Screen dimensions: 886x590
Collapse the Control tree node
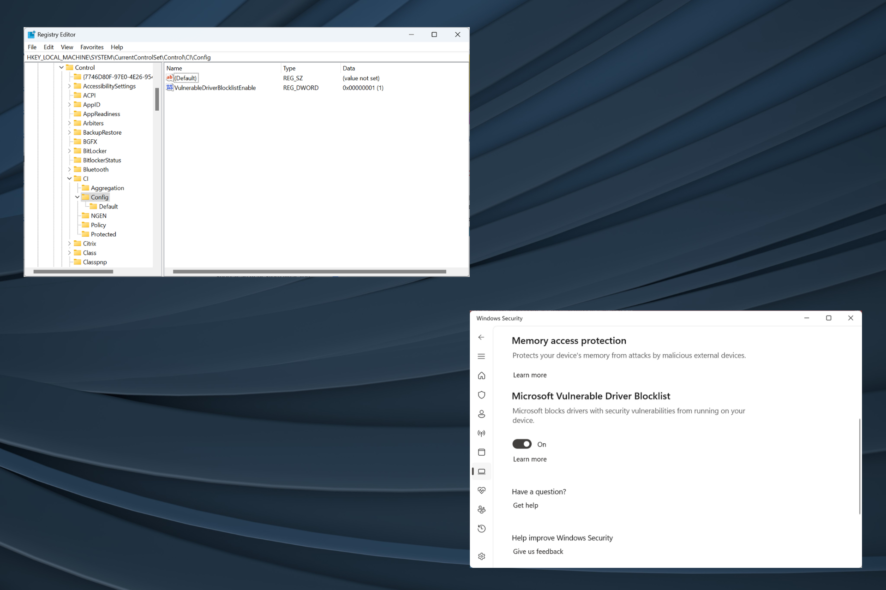click(62, 68)
